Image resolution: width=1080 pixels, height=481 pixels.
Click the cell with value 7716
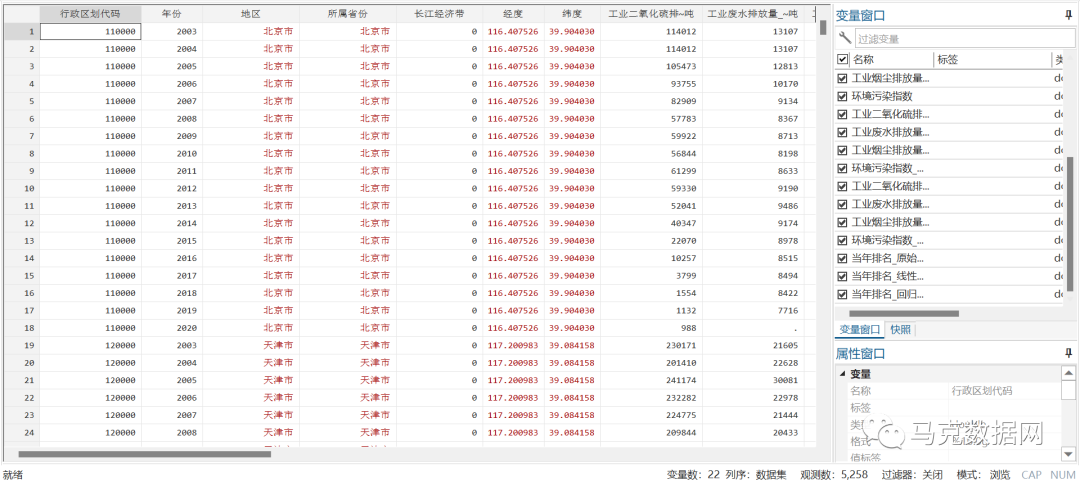753,311
